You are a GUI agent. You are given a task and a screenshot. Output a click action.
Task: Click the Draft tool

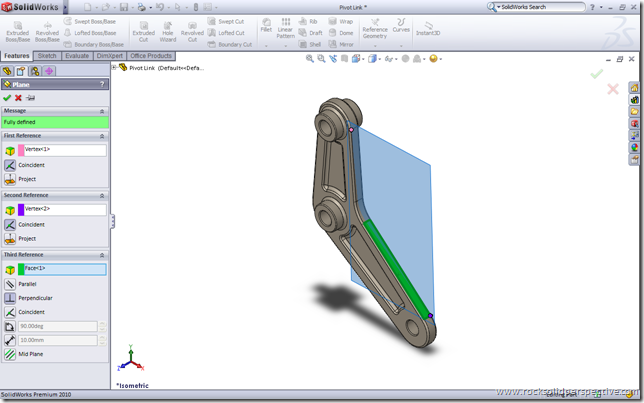coord(310,33)
